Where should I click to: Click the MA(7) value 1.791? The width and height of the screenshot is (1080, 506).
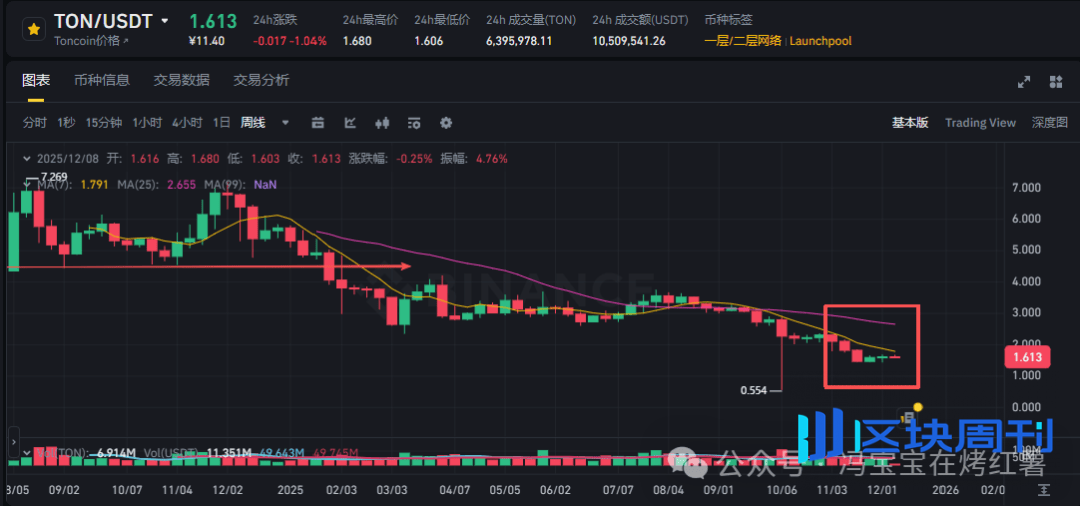click(96, 185)
